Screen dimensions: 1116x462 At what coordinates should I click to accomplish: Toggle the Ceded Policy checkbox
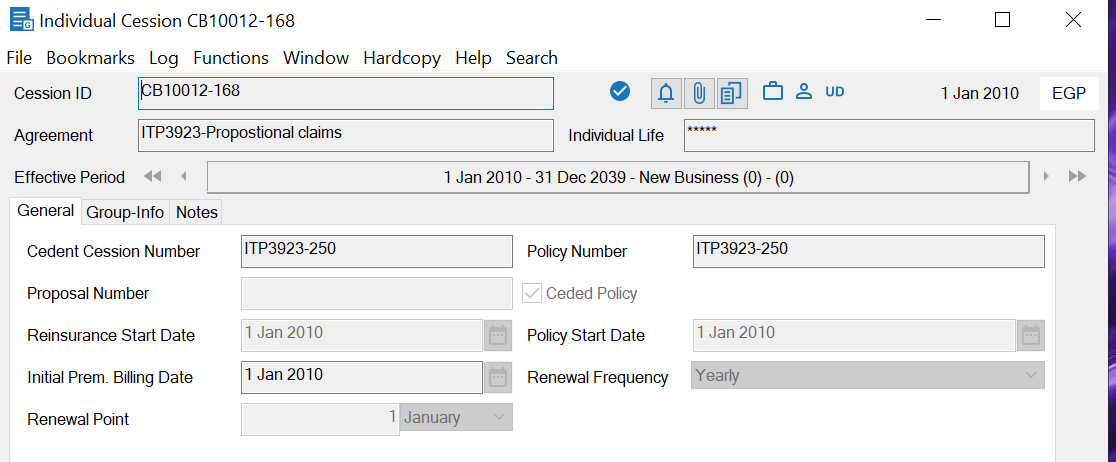[x=533, y=293]
